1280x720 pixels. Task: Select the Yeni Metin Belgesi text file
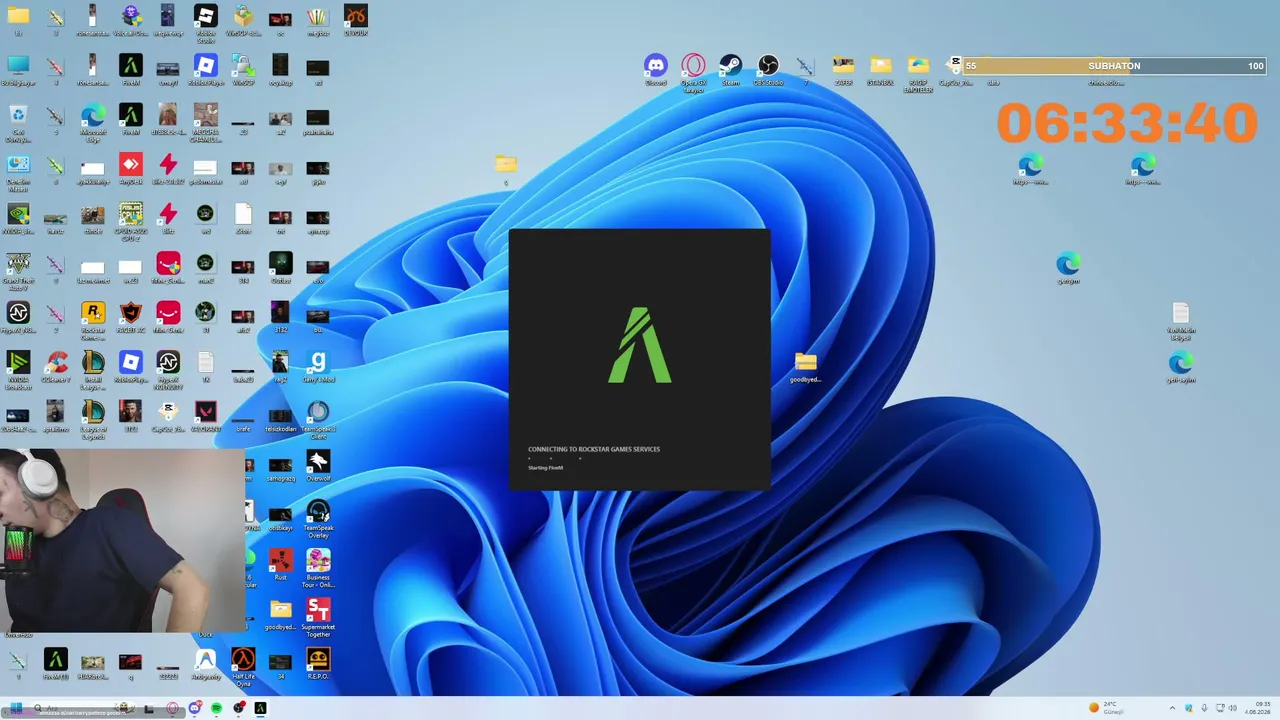[1181, 321]
